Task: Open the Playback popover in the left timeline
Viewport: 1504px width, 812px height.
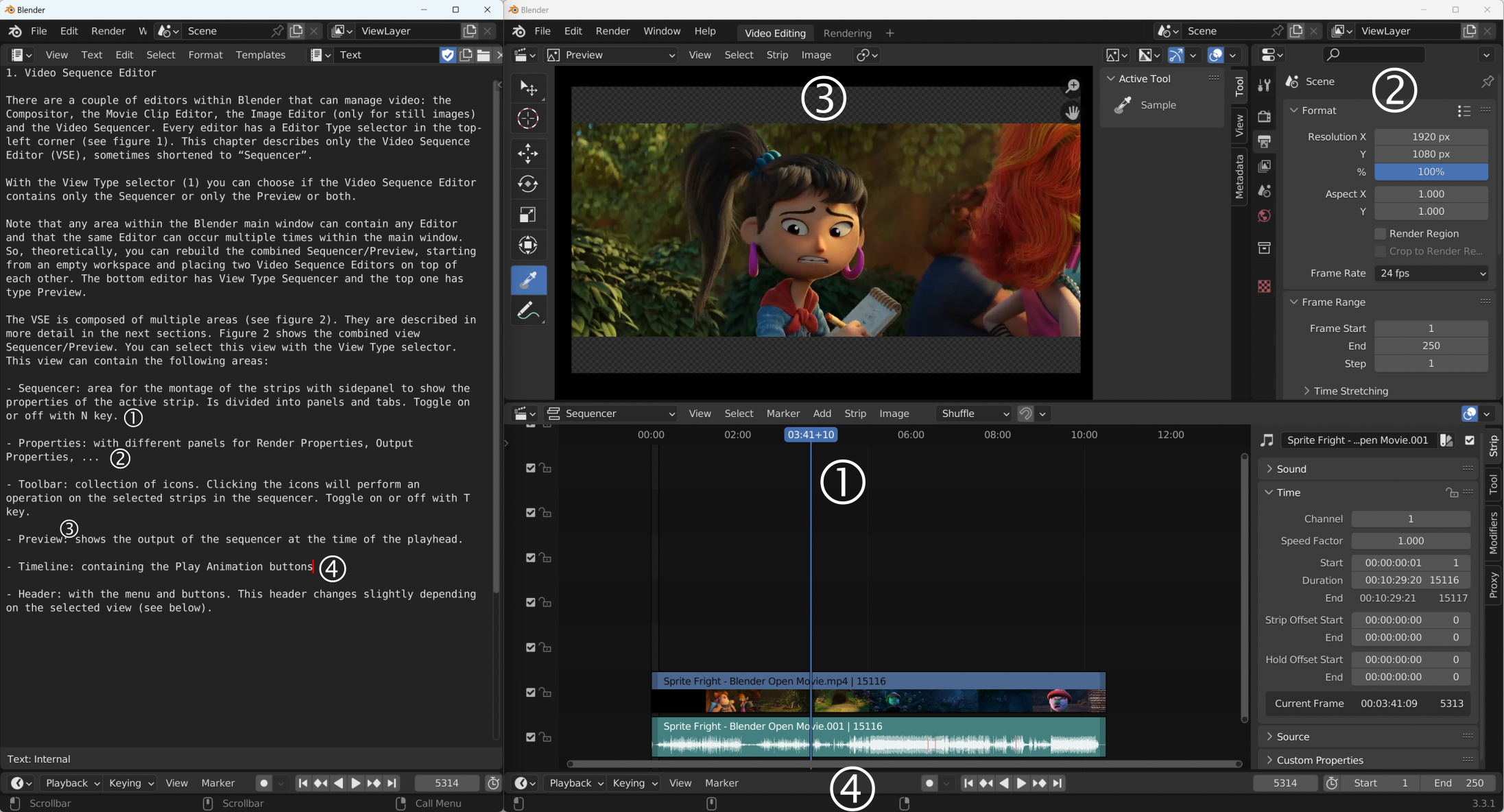Action: (72, 783)
